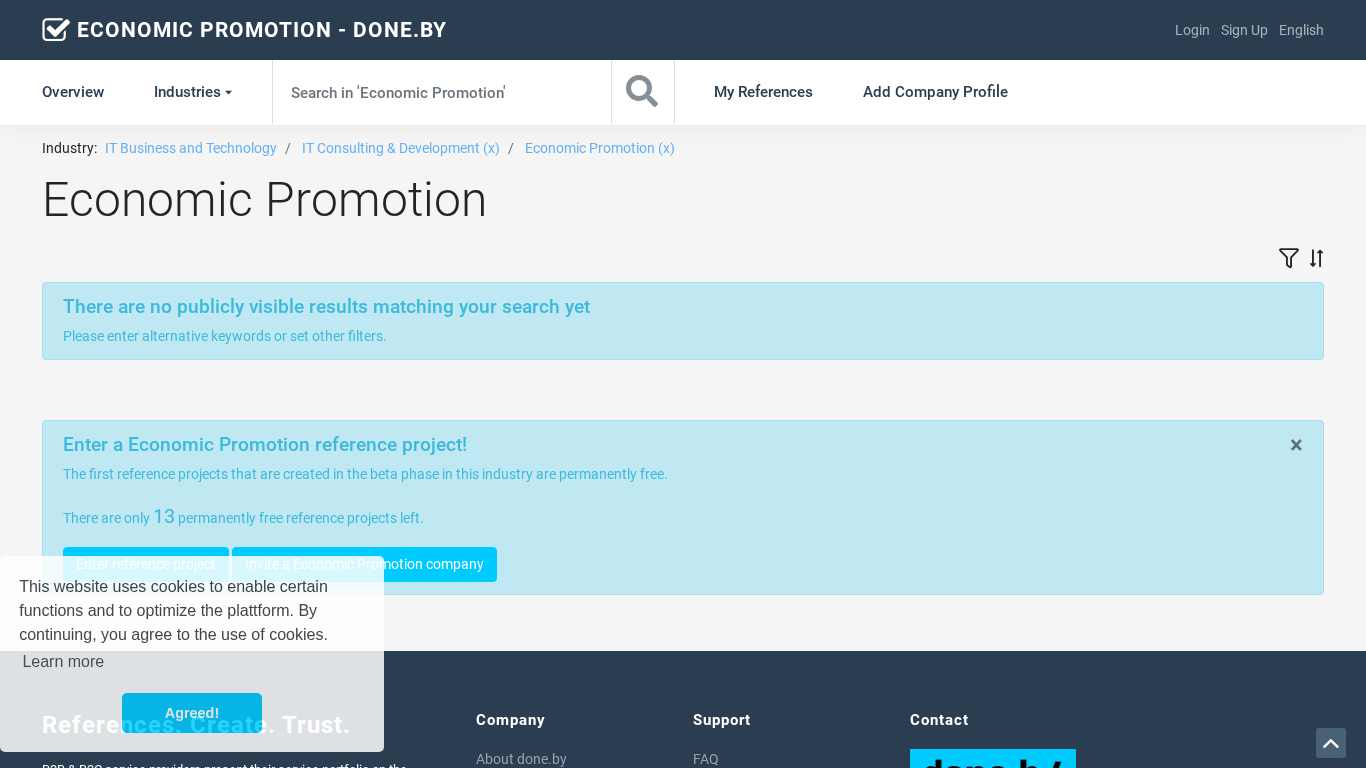Click the Enter reference project button
Image resolution: width=1366 pixels, height=768 pixels.
coord(146,564)
